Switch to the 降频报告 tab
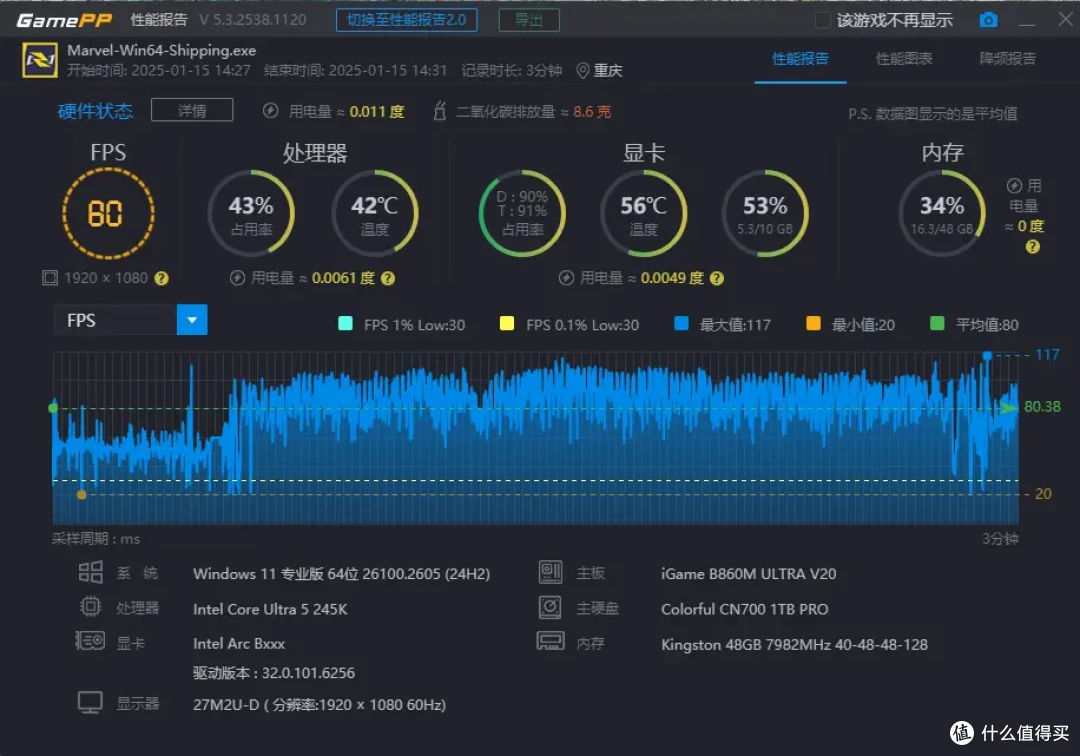 pos(1008,59)
